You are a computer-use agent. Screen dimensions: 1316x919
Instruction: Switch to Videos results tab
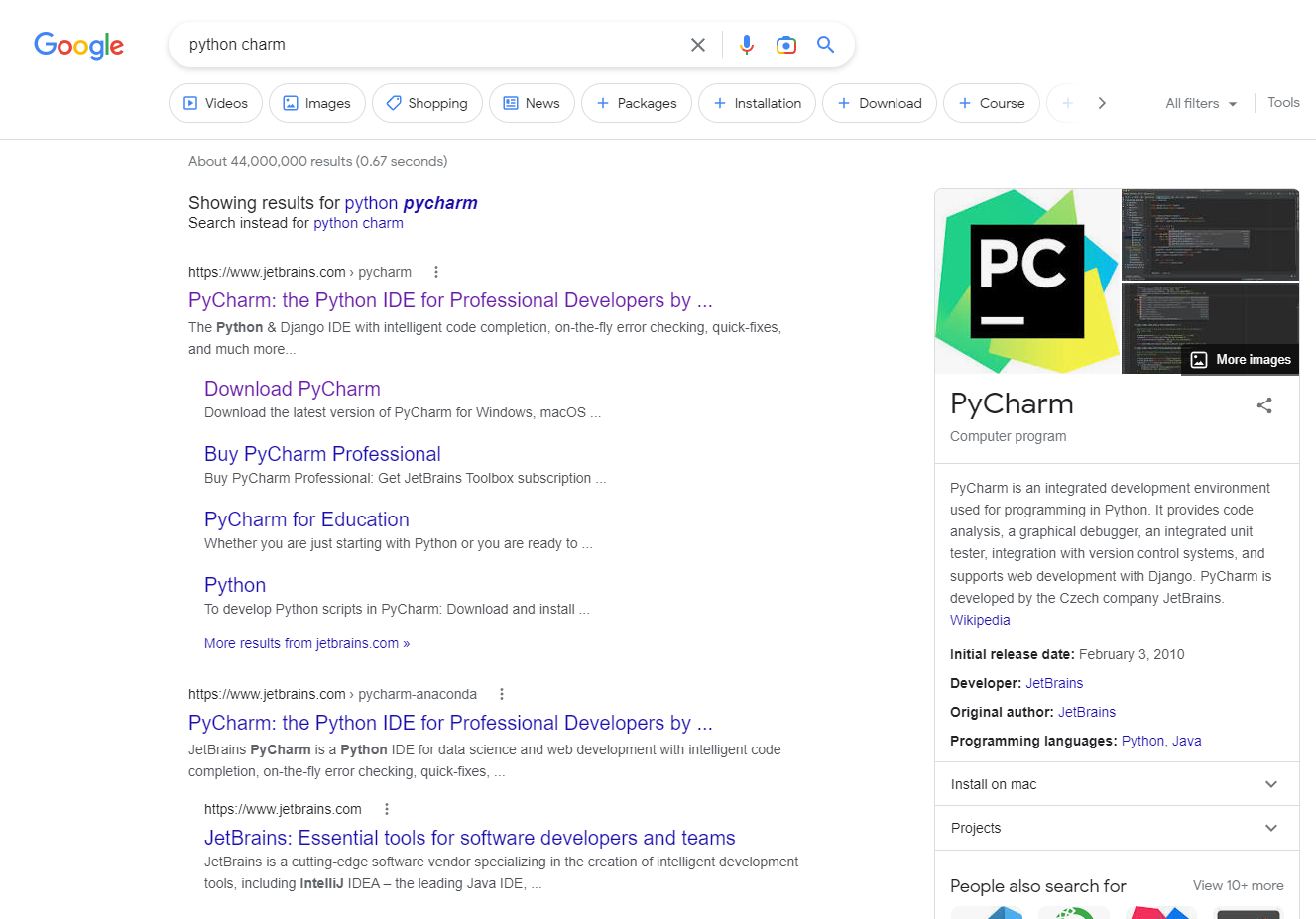coord(215,103)
